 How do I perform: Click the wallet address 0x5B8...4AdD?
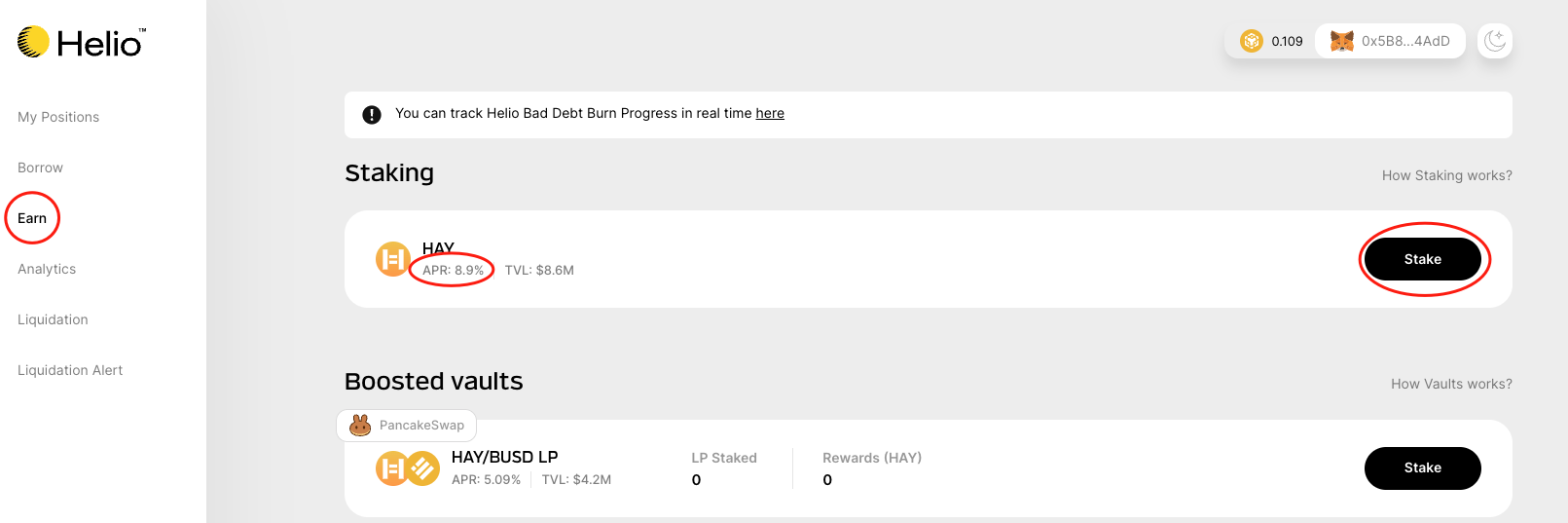[1405, 41]
